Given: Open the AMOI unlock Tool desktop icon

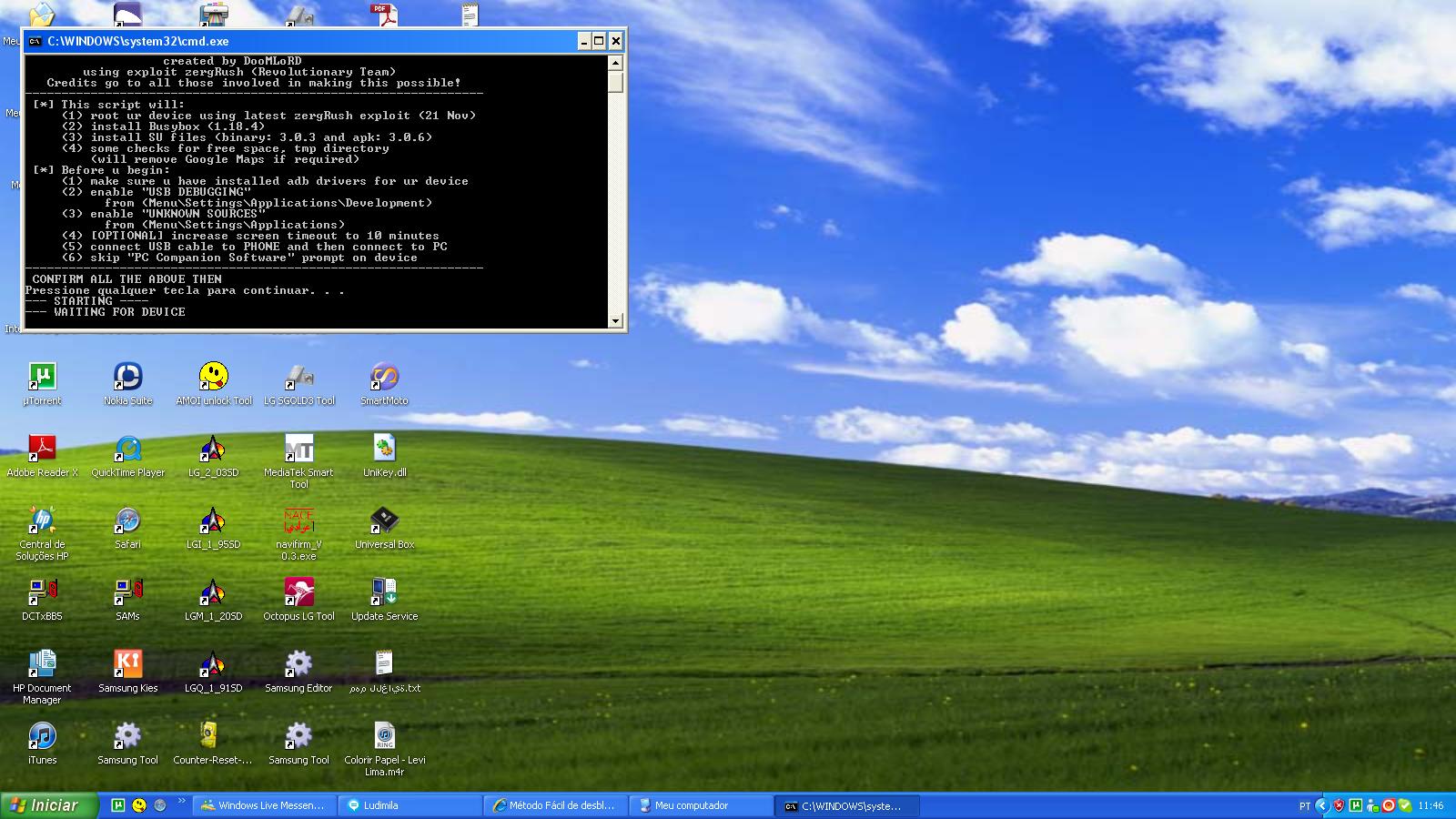Looking at the screenshot, I should click(214, 383).
